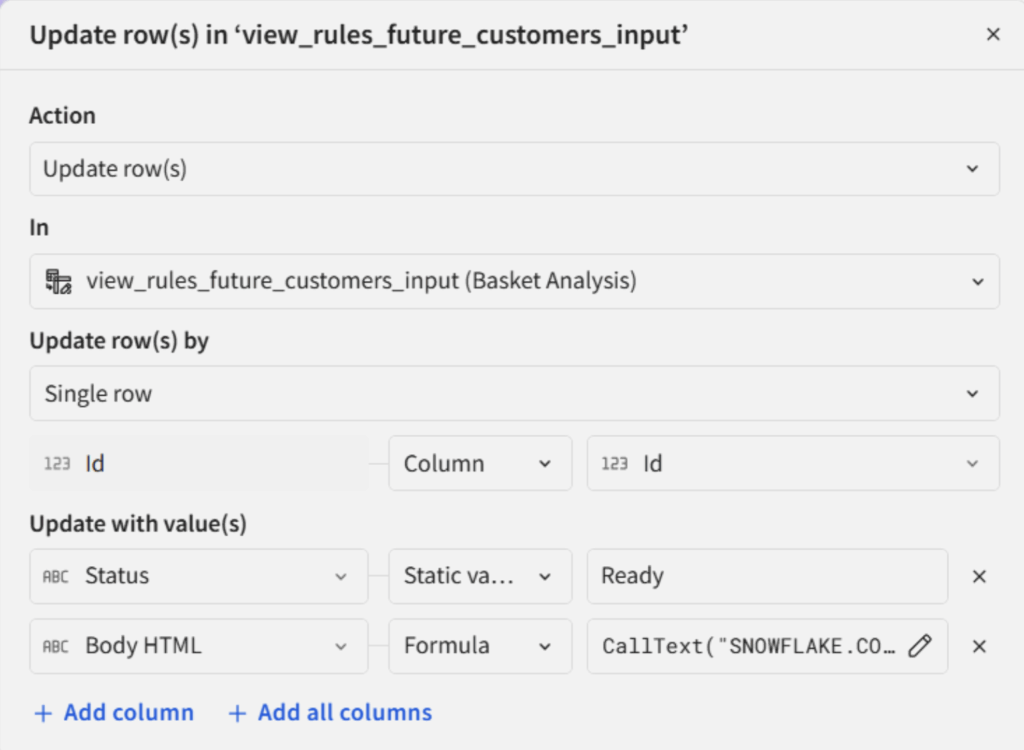
Task: Open the Body HTML column selector
Action: pyautogui.click(x=198, y=646)
